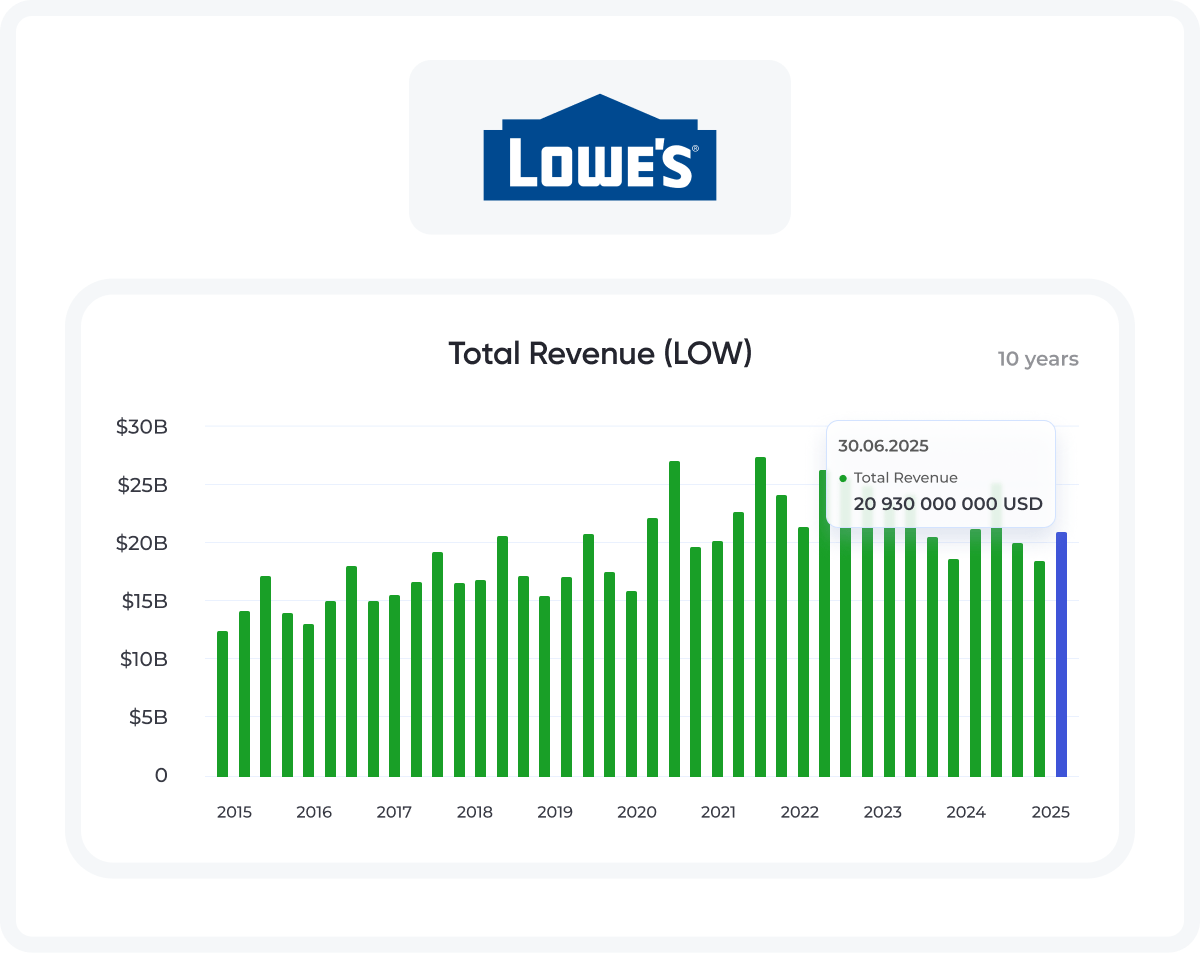Viewport: 1200px width, 953px height.
Task: Click the green Total Revenue legend dot
Action: [x=843, y=478]
